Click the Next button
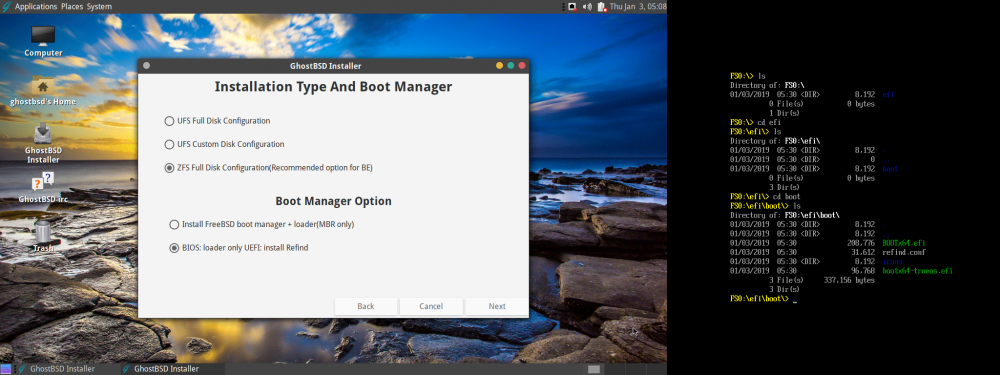 [x=497, y=306]
